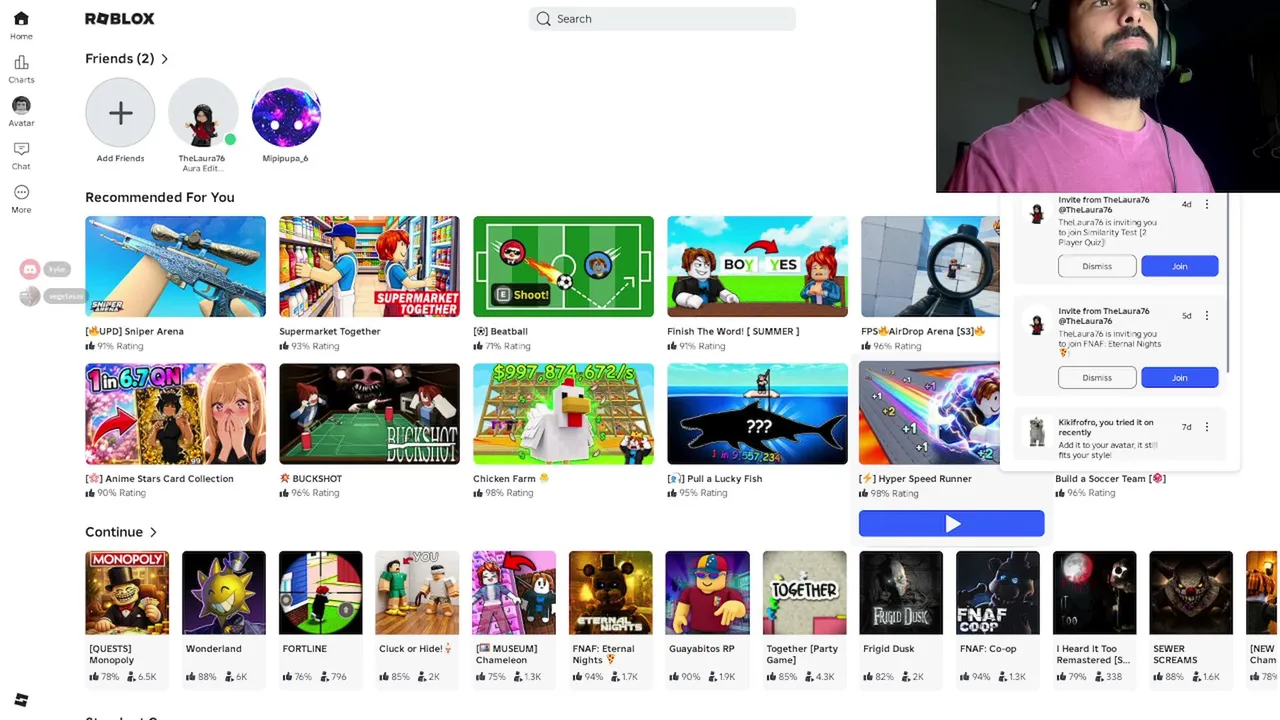1280x720 pixels.
Task: Open options for the FNAF: Eternal Nights invite
Action: click(1207, 315)
